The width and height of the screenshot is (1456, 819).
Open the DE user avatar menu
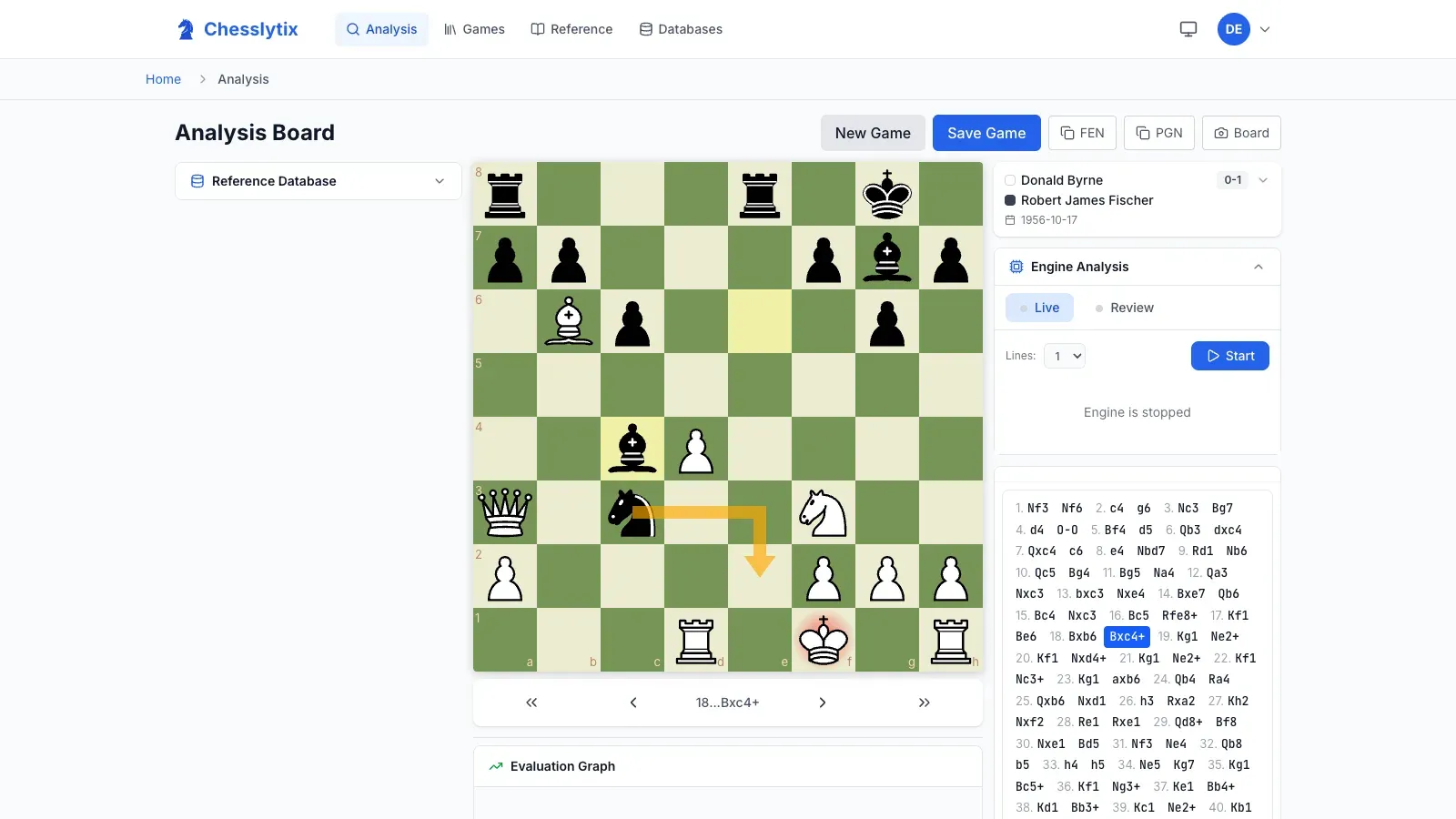[x=1234, y=29]
